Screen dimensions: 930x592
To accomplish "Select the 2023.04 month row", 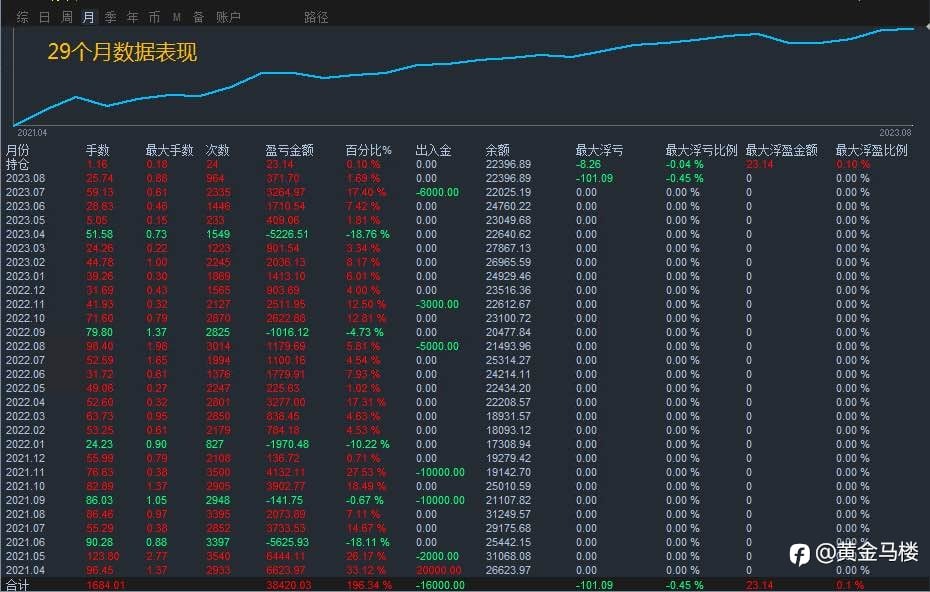I will tap(465, 234).
